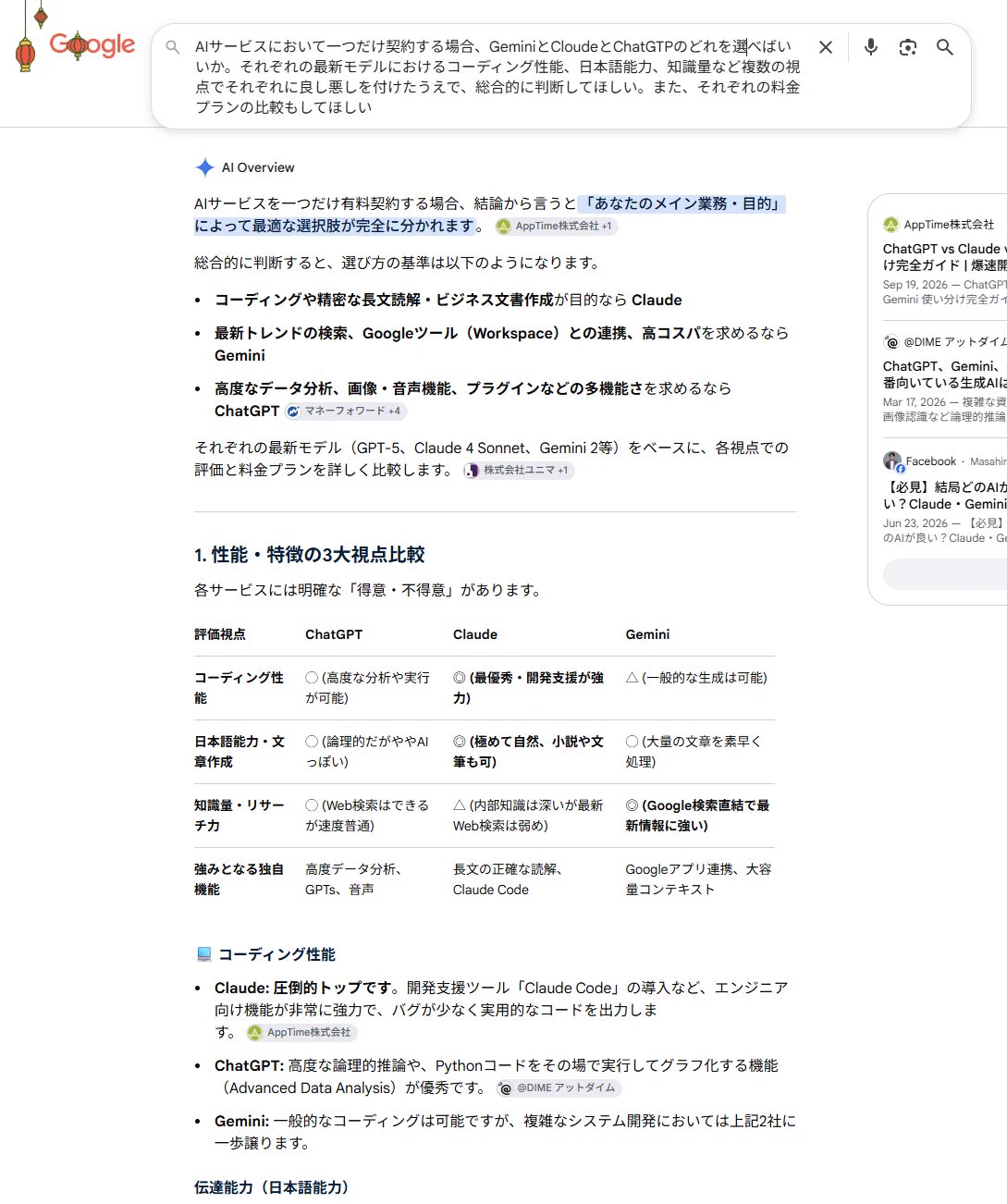The image size is (1007, 1204).
Task: Click the AppTime株式会社 logo in the sources side panel
Action: pyautogui.click(x=890, y=225)
